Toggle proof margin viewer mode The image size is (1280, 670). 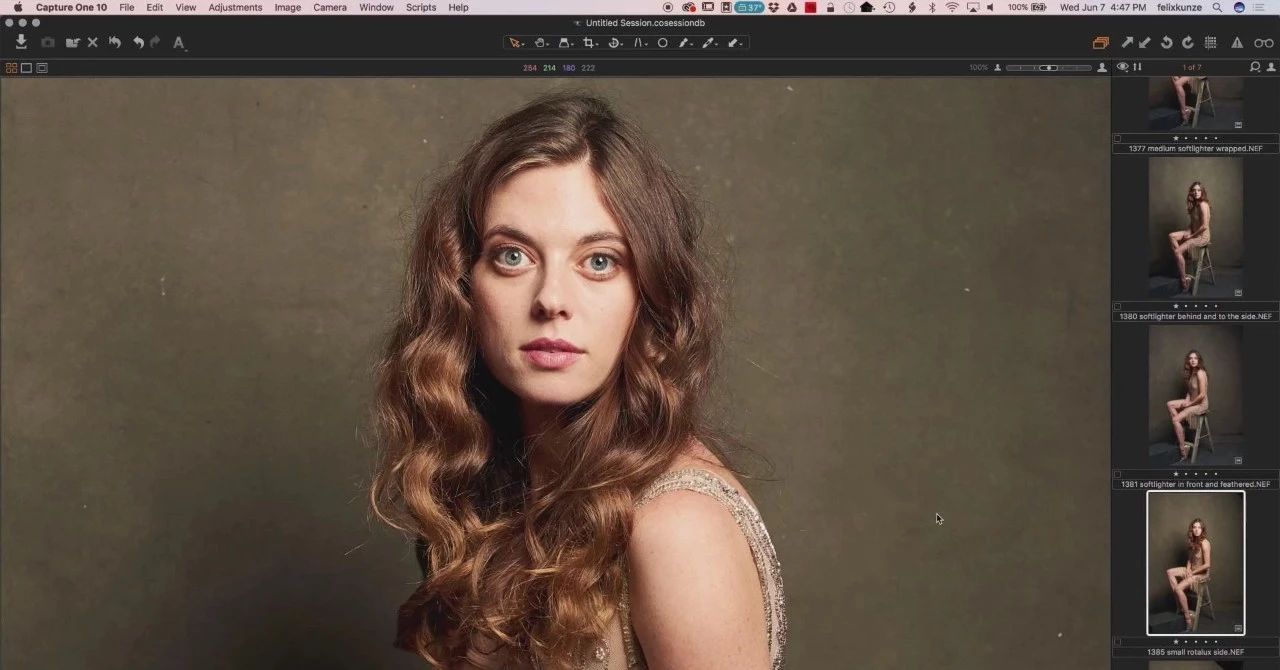pos(42,68)
